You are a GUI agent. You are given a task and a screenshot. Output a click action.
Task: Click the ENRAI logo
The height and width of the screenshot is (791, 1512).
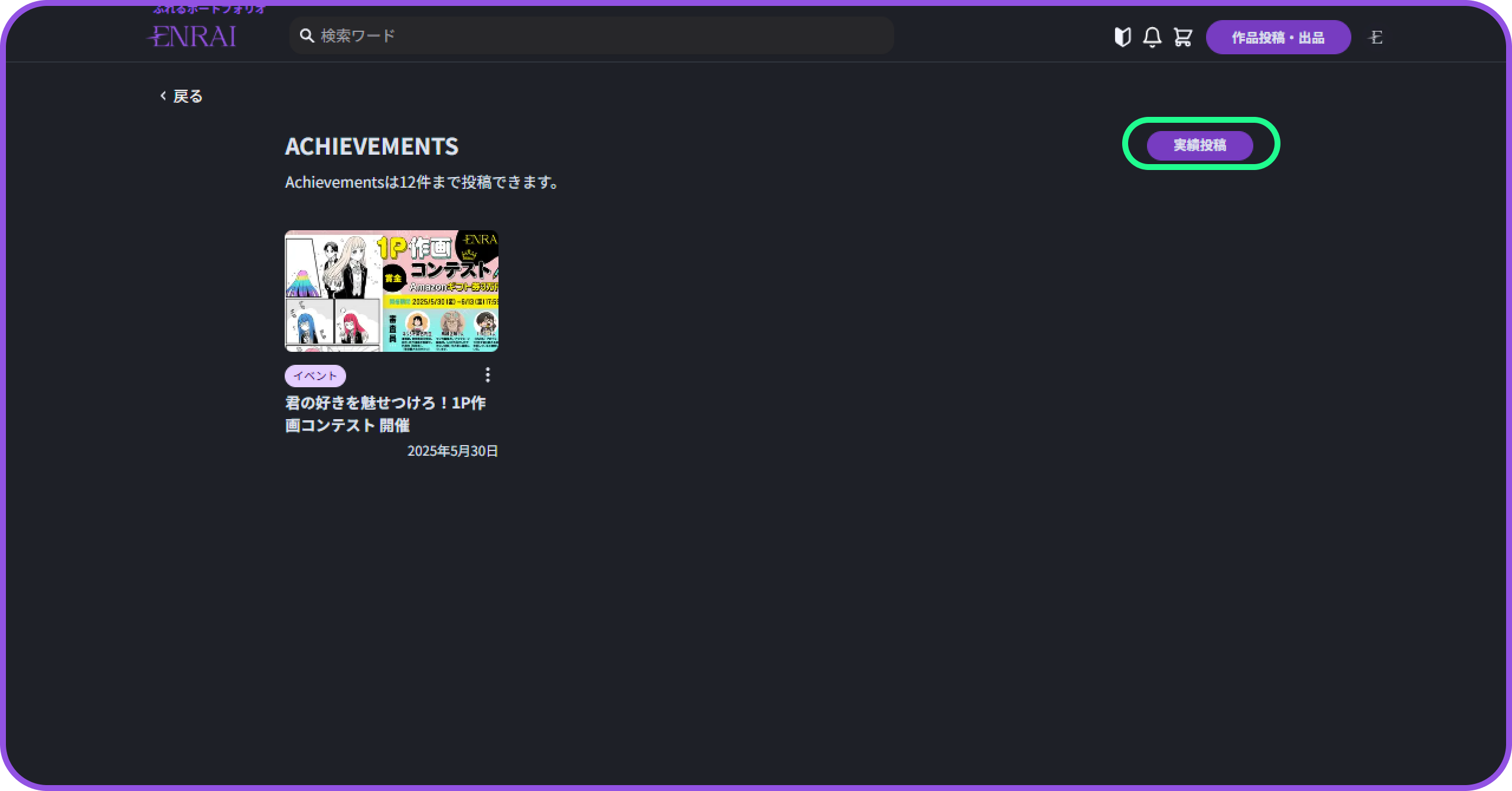(191, 37)
